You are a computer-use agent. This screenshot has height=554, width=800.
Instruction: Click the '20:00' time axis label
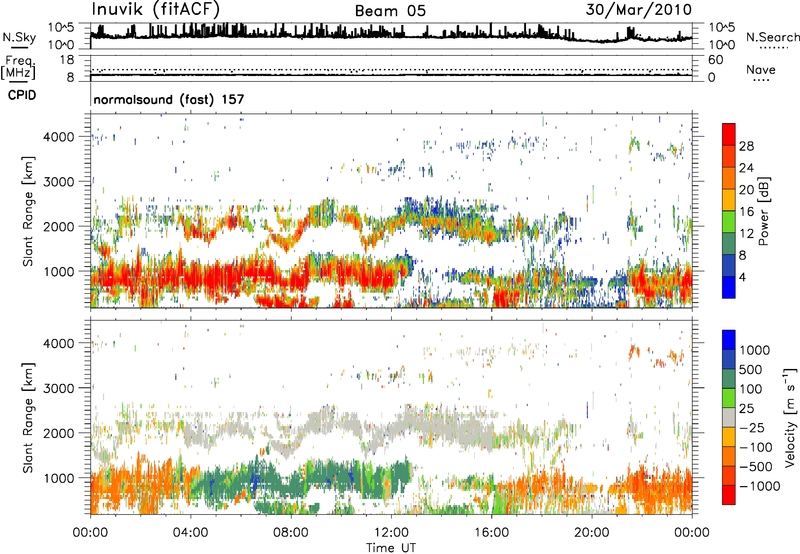(x=592, y=533)
